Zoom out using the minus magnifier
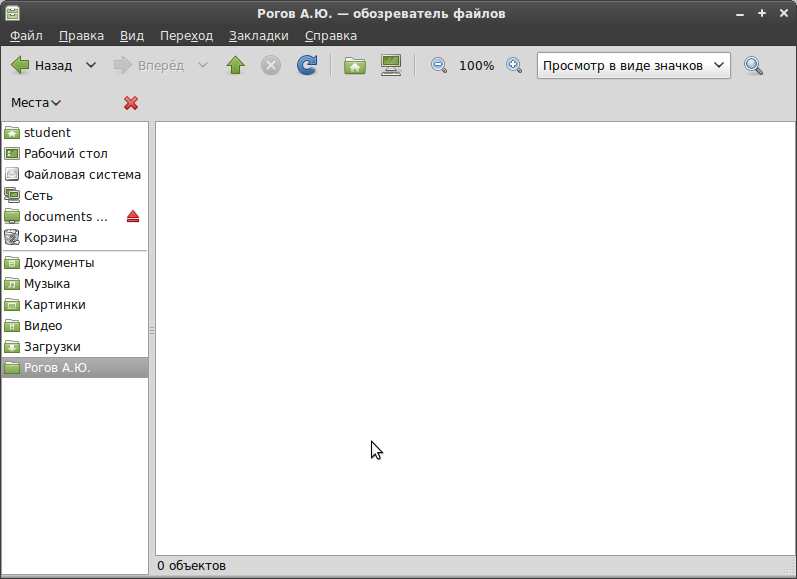 pyautogui.click(x=438, y=66)
